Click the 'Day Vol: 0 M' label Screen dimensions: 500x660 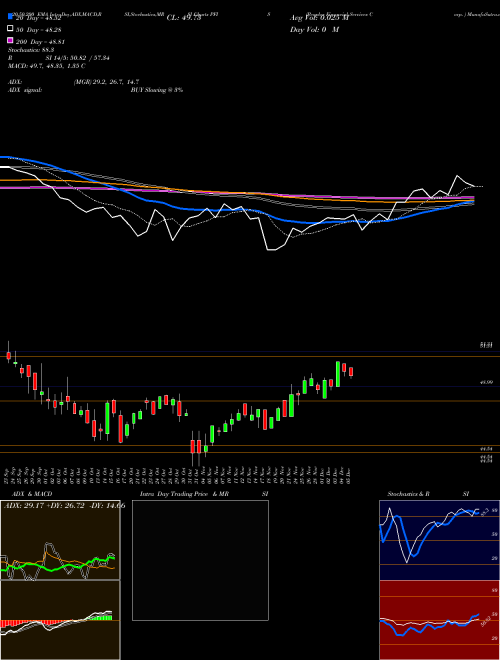[x=314, y=30]
